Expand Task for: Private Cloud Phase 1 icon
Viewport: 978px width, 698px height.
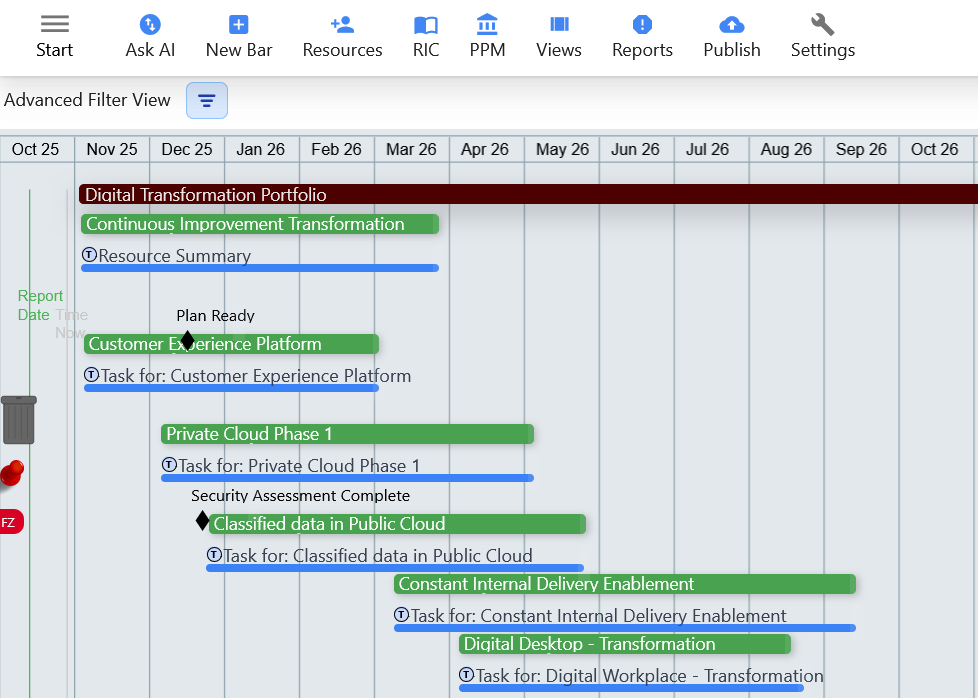coord(169,465)
